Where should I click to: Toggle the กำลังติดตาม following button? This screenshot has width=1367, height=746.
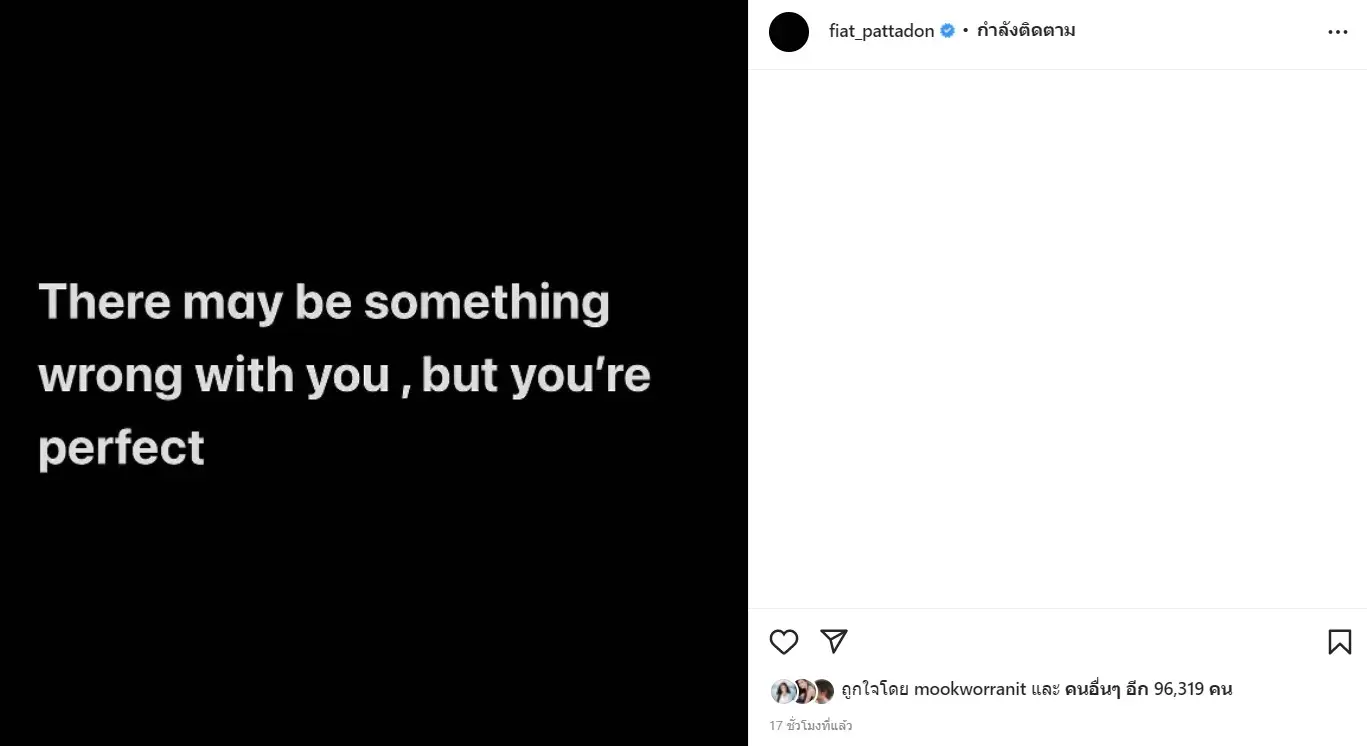(x=1026, y=31)
